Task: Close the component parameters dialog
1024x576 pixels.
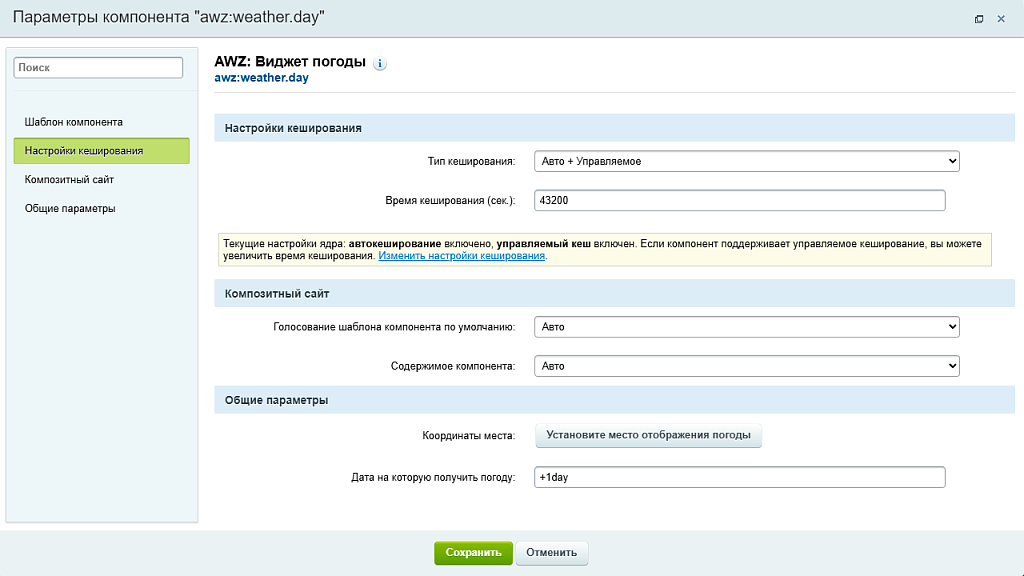Action: pos(1001,19)
